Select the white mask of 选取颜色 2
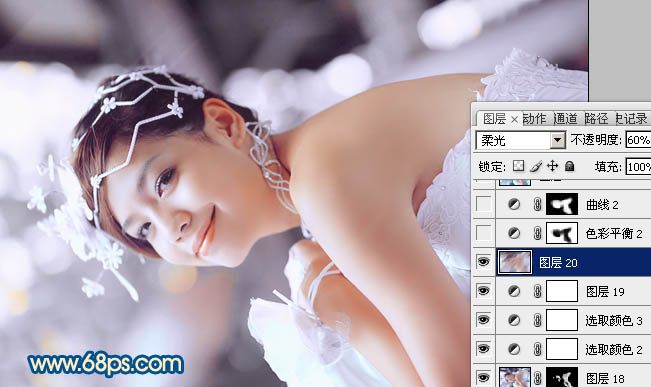The height and width of the screenshot is (387, 651). [562, 349]
